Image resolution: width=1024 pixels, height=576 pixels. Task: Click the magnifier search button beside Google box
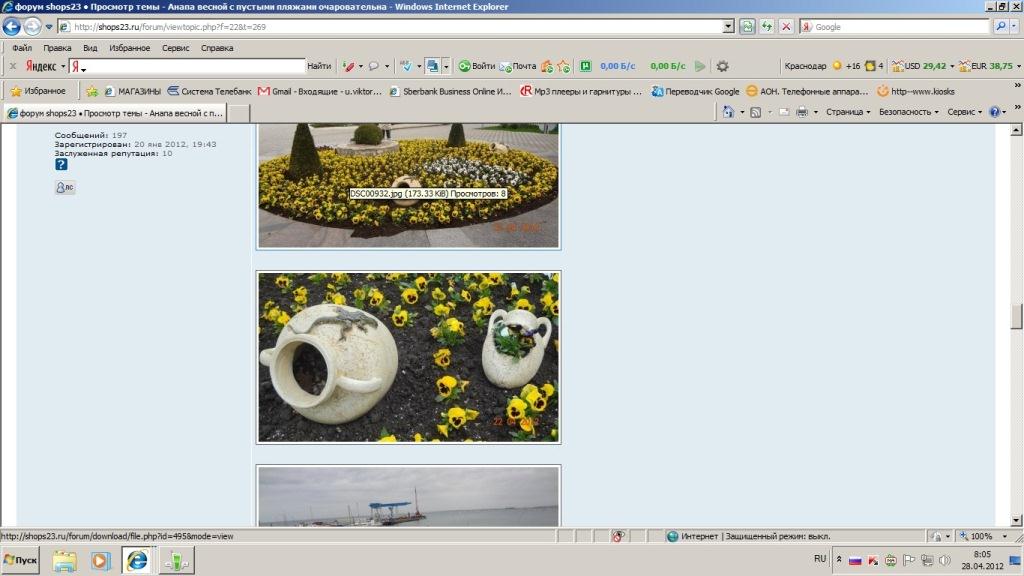1000,27
